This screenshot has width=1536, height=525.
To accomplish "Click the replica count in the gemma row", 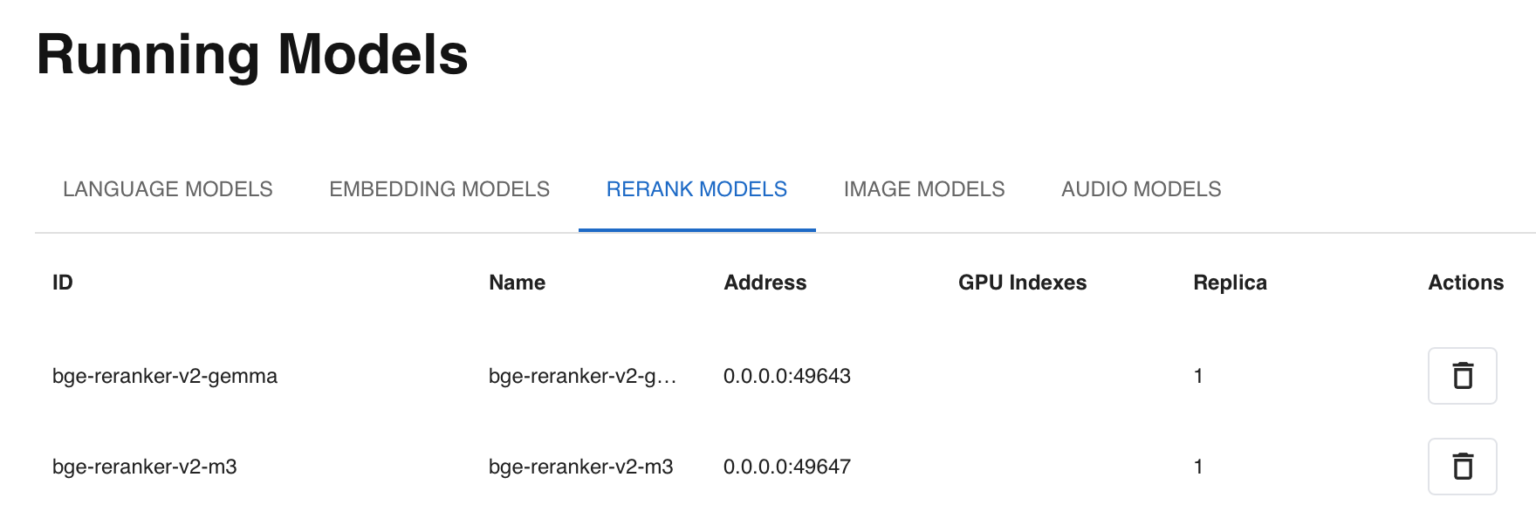I will pyautogui.click(x=1198, y=377).
